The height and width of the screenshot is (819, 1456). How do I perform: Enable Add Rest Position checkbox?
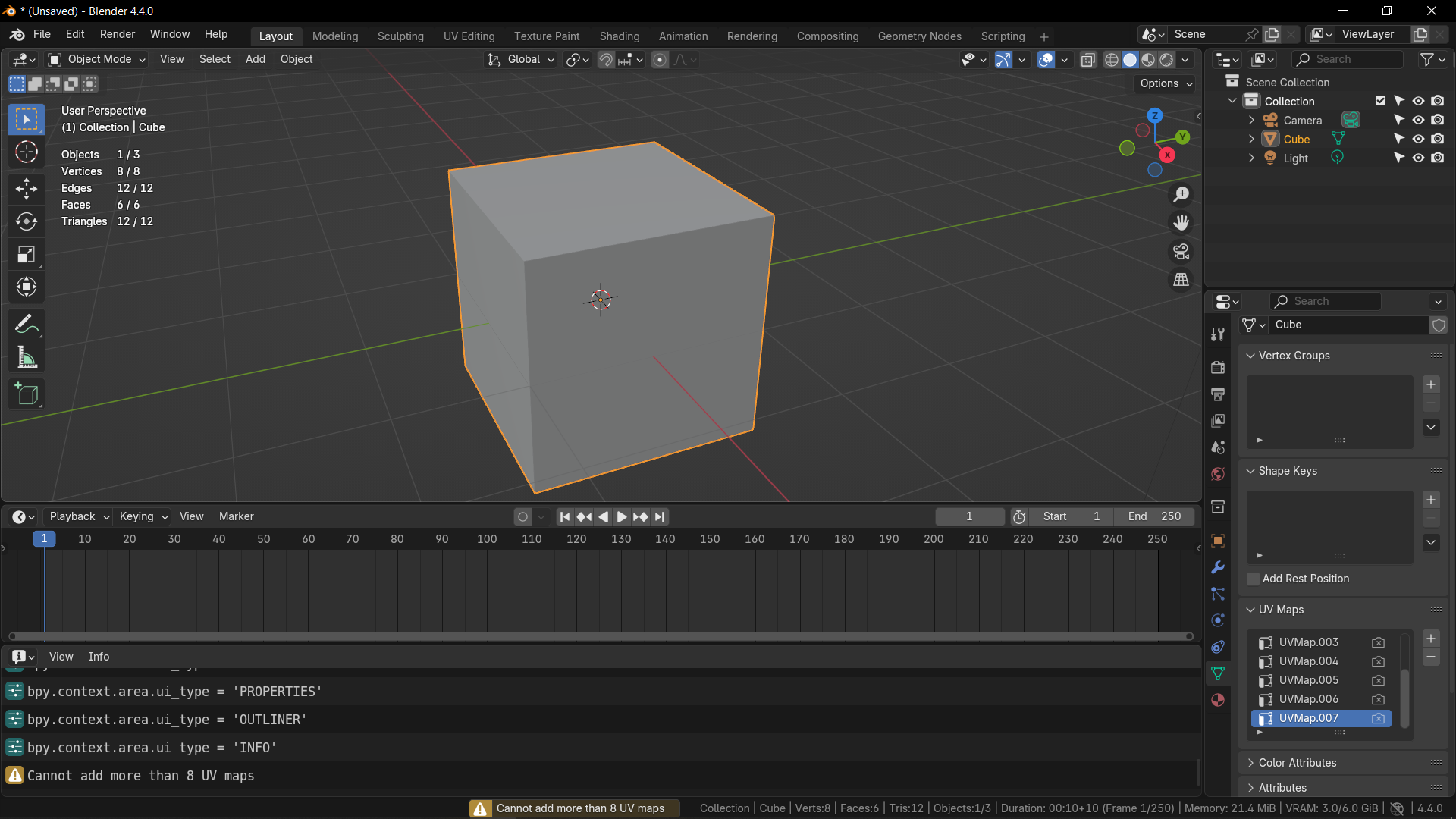(1254, 579)
